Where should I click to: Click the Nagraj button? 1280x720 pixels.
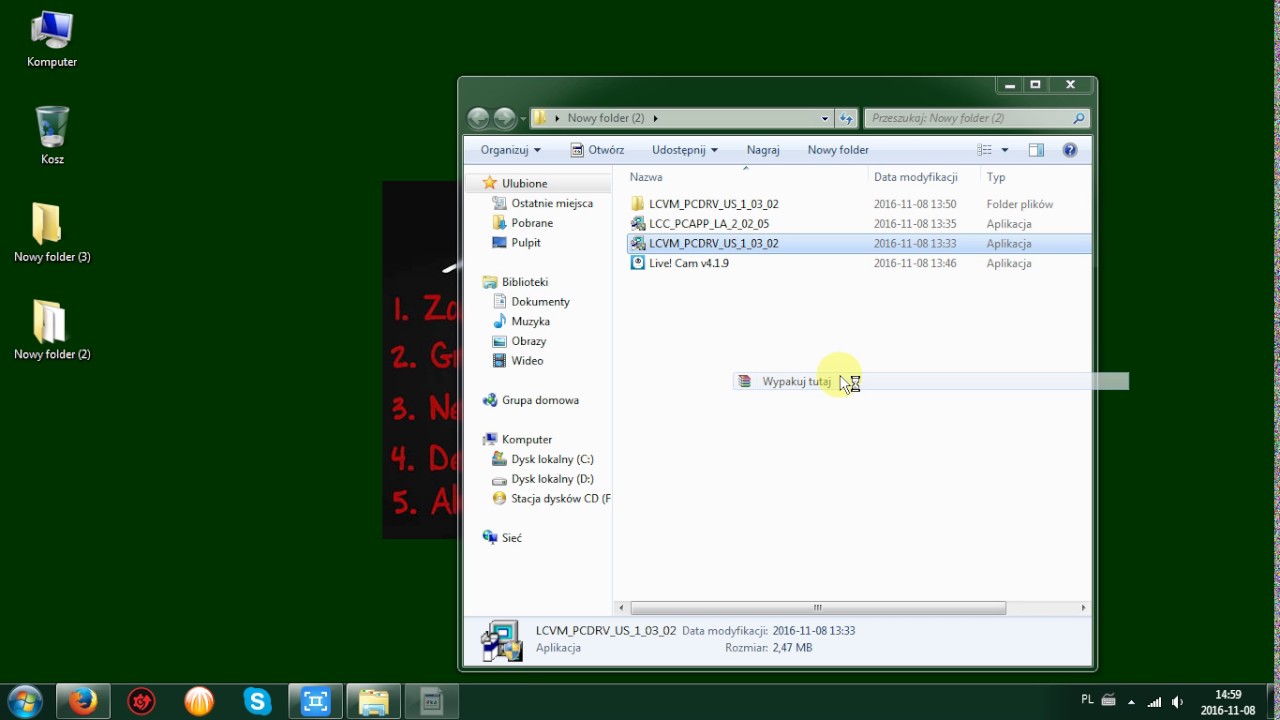click(763, 150)
